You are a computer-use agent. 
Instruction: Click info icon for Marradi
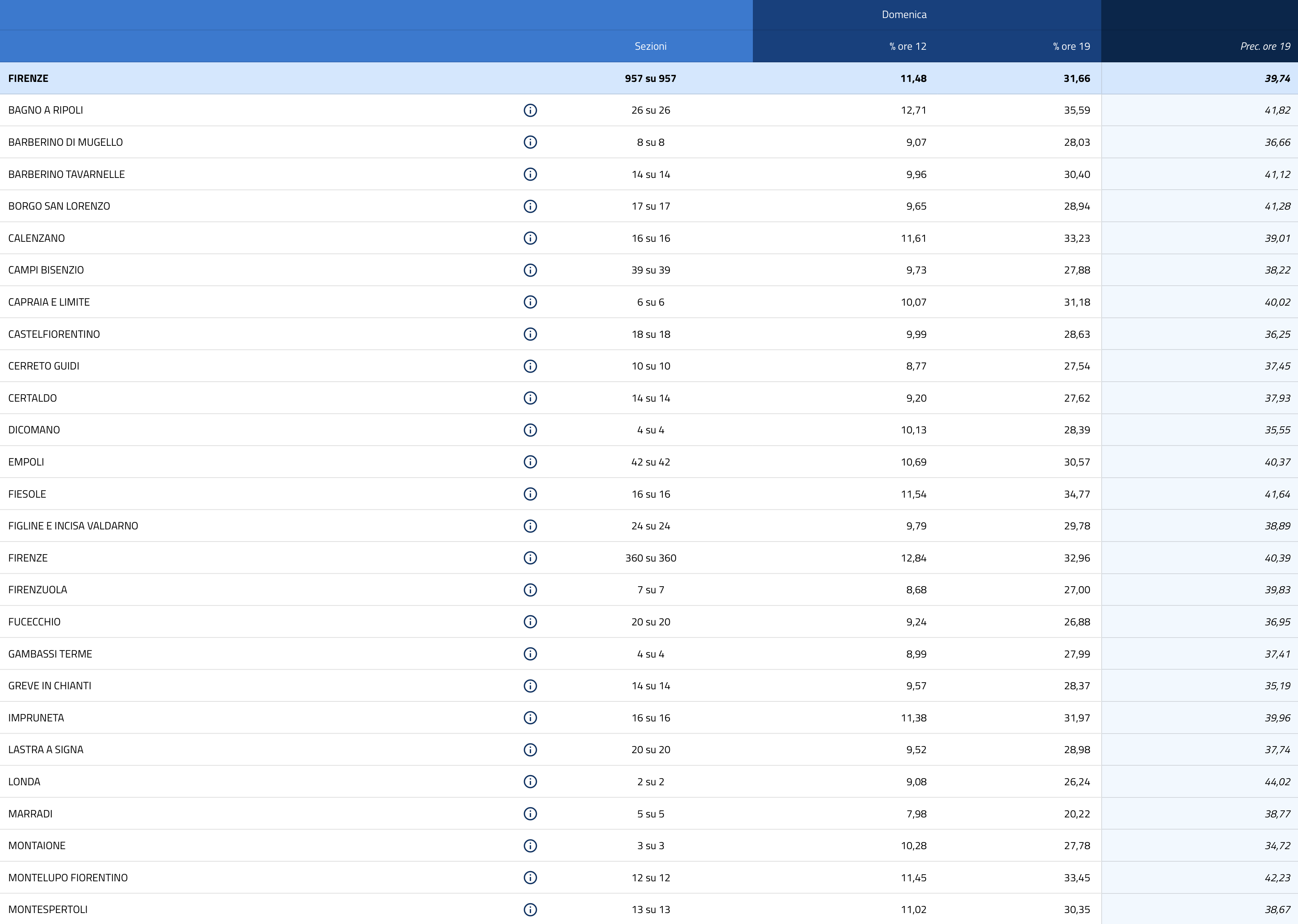pos(530,813)
